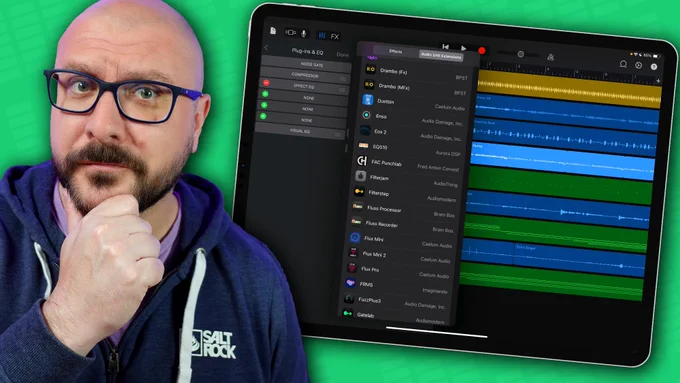Select the yellow audio region
This screenshot has width=680, height=383.
click(x=569, y=89)
